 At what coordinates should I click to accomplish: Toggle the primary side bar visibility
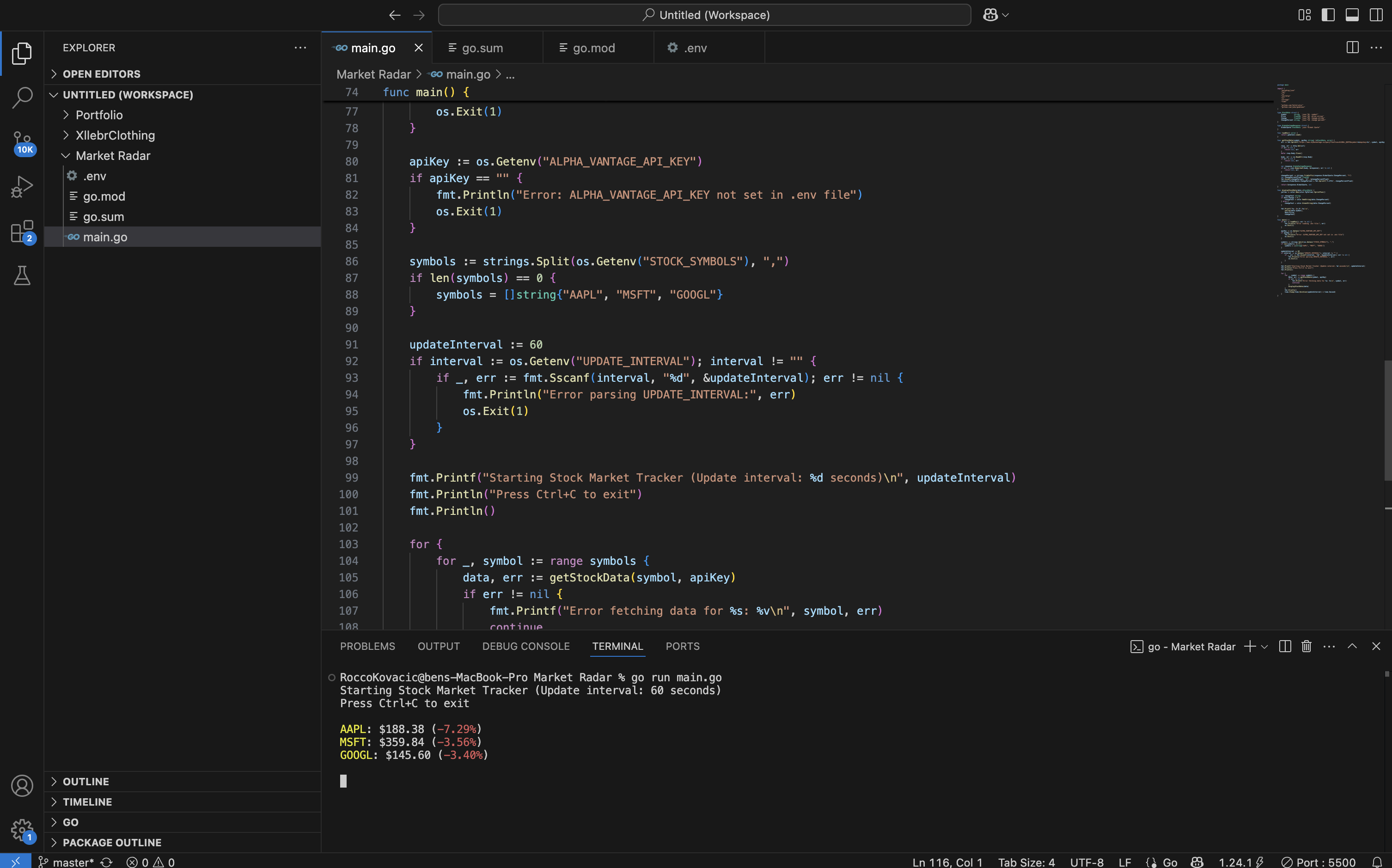pos(1328,15)
